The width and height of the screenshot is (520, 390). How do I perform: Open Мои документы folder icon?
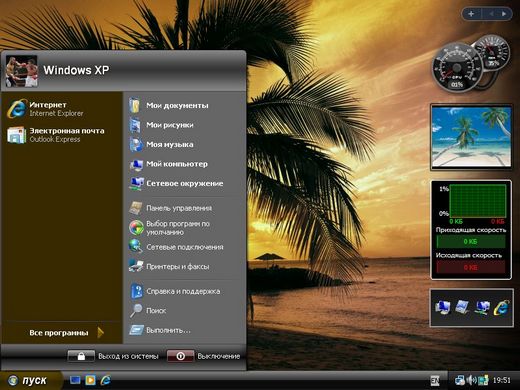tap(136, 106)
